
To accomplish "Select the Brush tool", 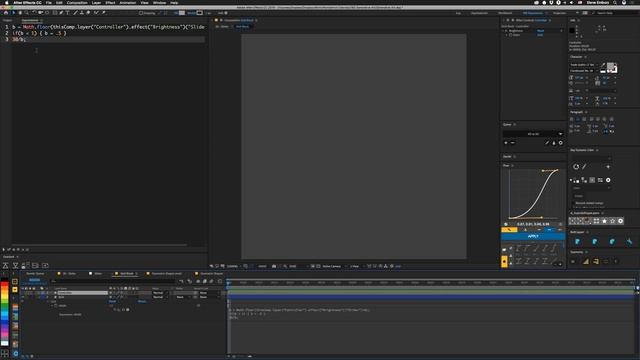I will 76,13.
